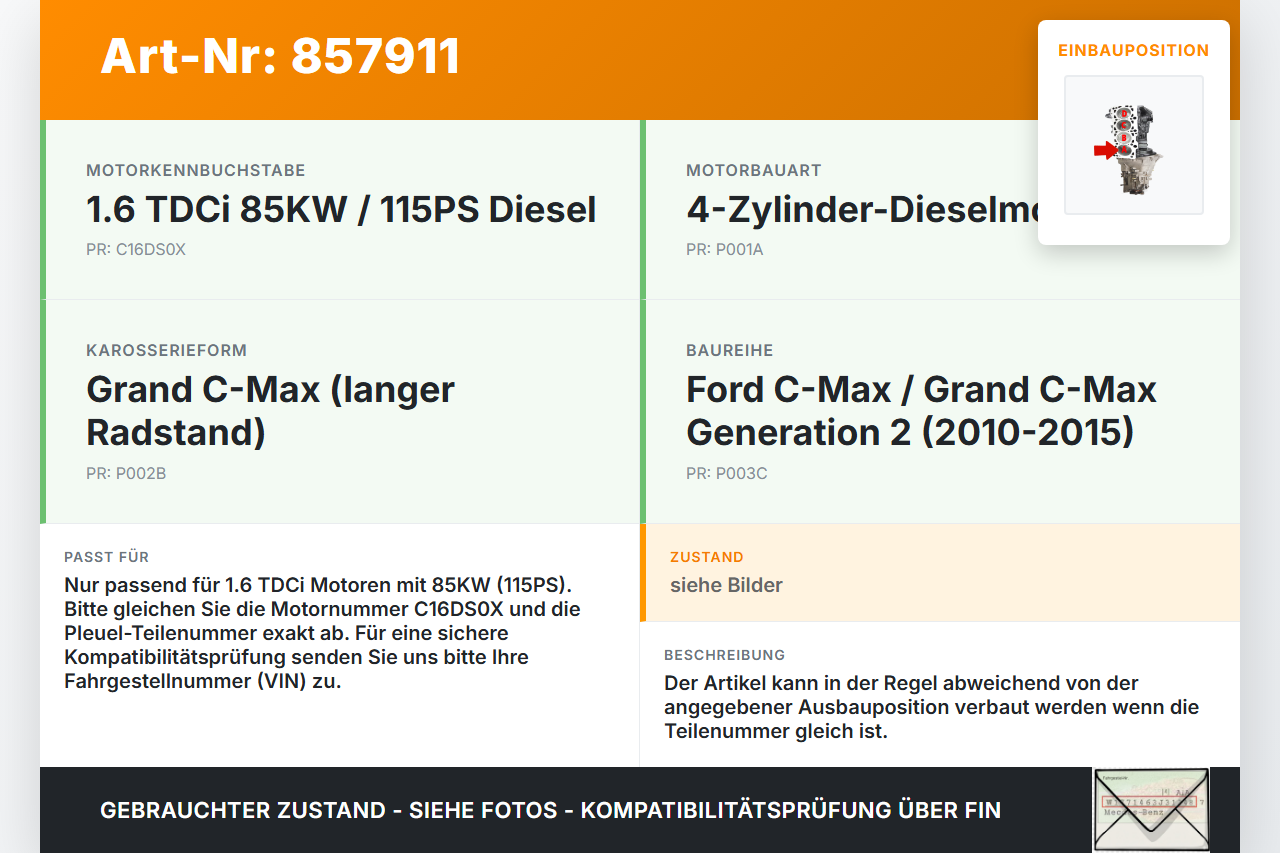This screenshot has height=853, width=1280.
Task: Click the 4-Zylinder motor type heading
Action: pos(862,209)
